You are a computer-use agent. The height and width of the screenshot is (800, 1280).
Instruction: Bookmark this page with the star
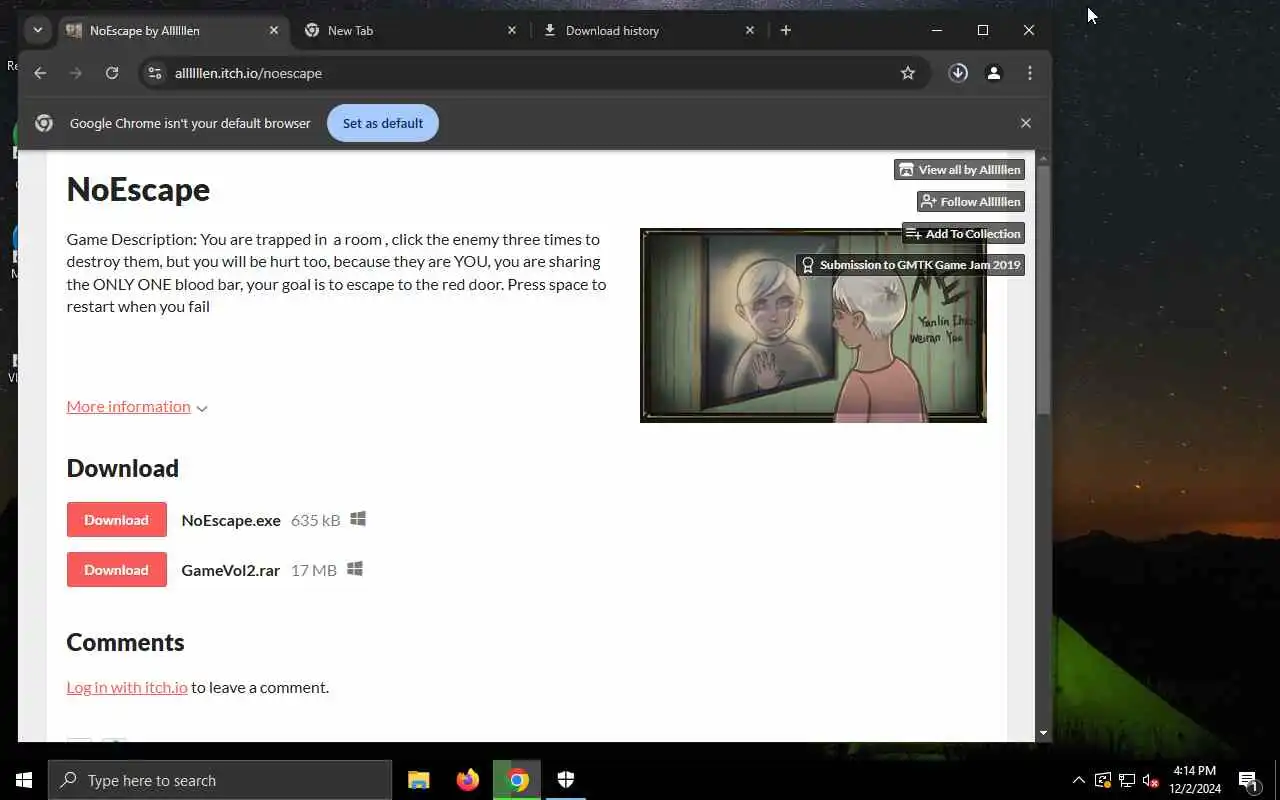pyautogui.click(x=908, y=73)
